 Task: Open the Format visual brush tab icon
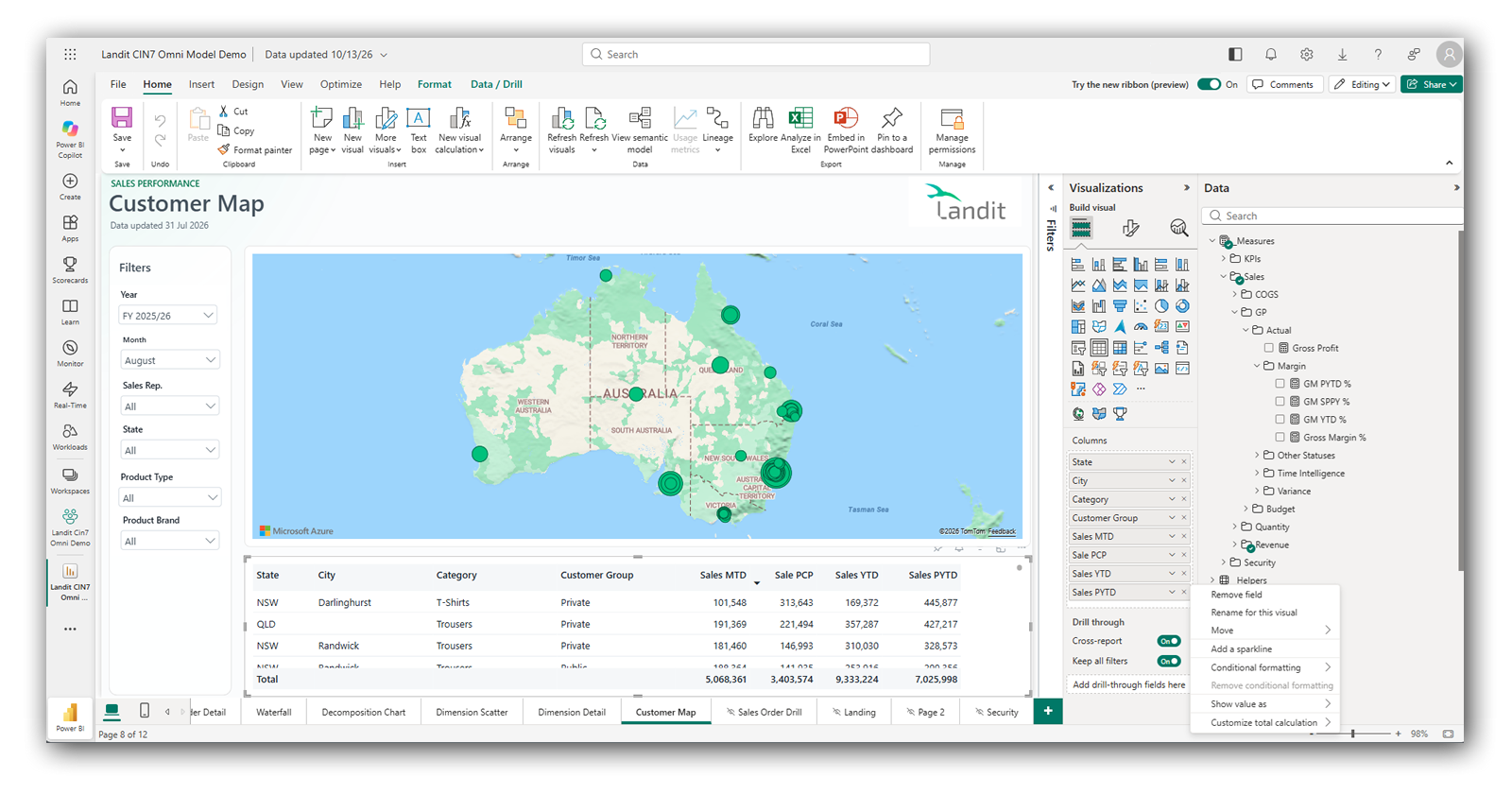click(x=1130, y=228)
